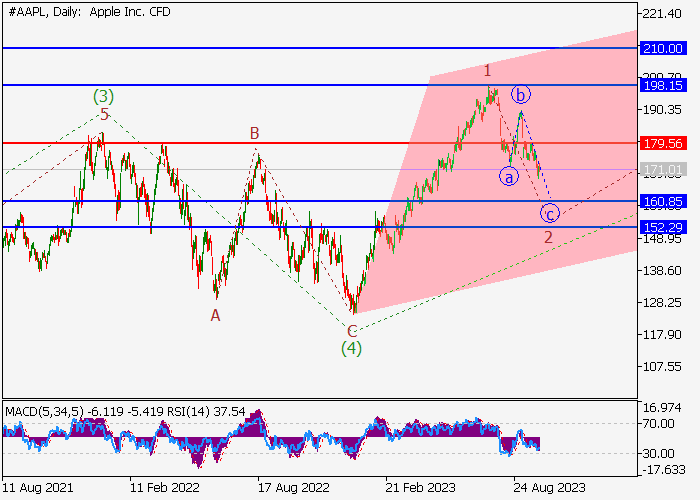Click the 117.90 price axis value
The image size is (700, 500).
(662, 334)
